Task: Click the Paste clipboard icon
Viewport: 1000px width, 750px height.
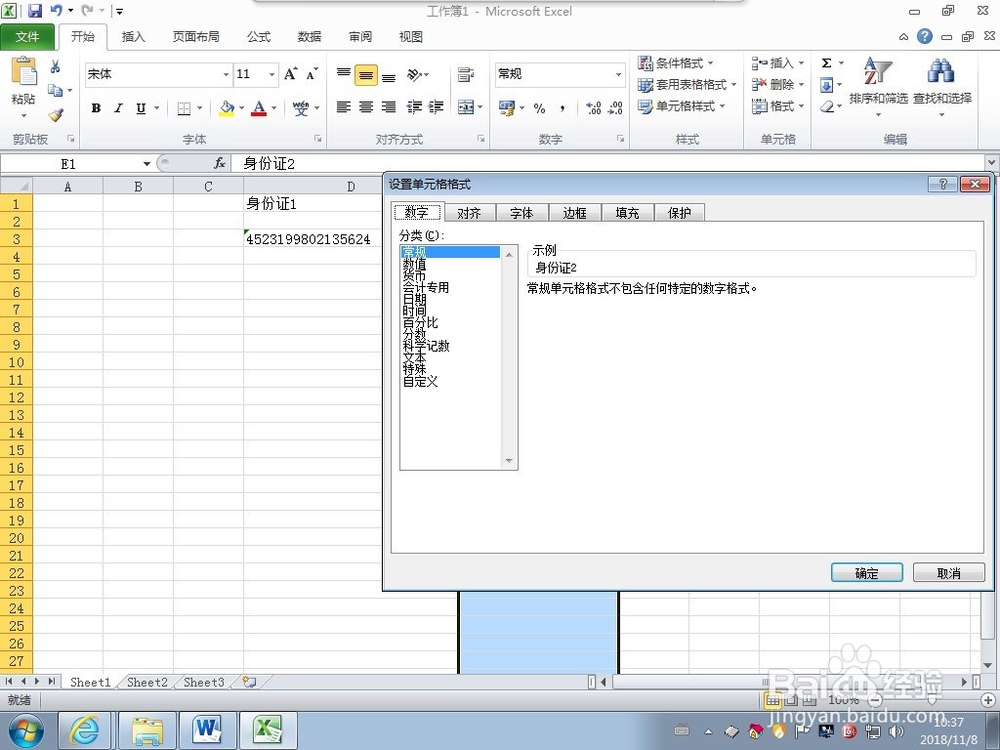Action: click(24, 71)
